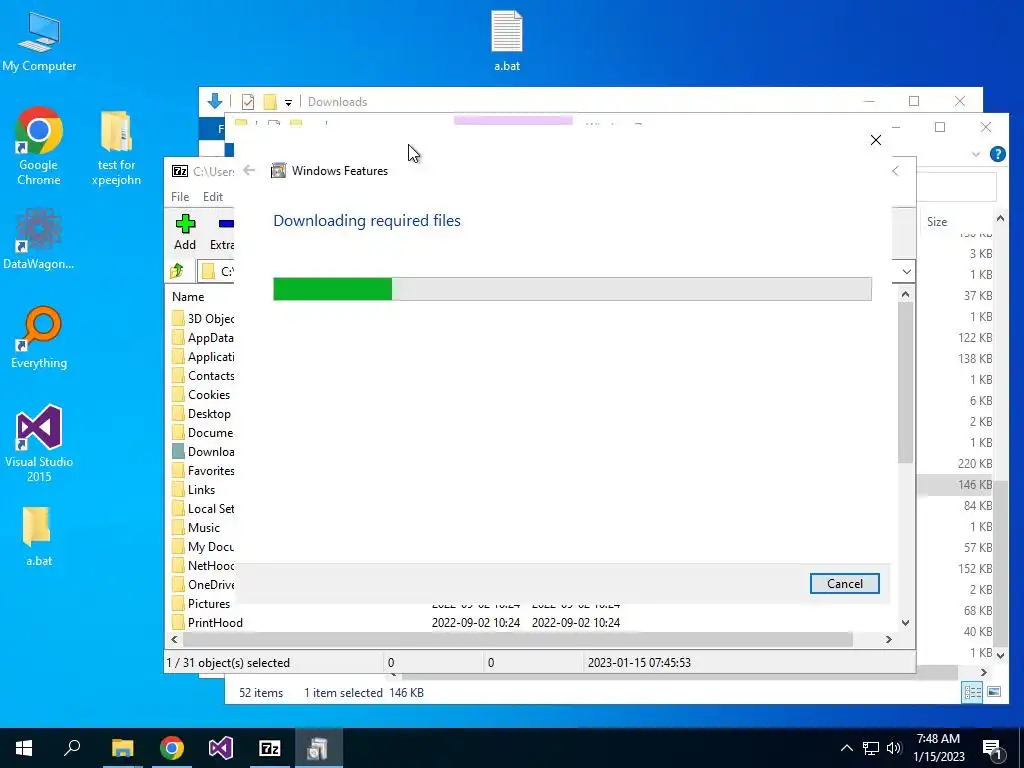
Task: Select the Links folder
Action: pos(193,489)
